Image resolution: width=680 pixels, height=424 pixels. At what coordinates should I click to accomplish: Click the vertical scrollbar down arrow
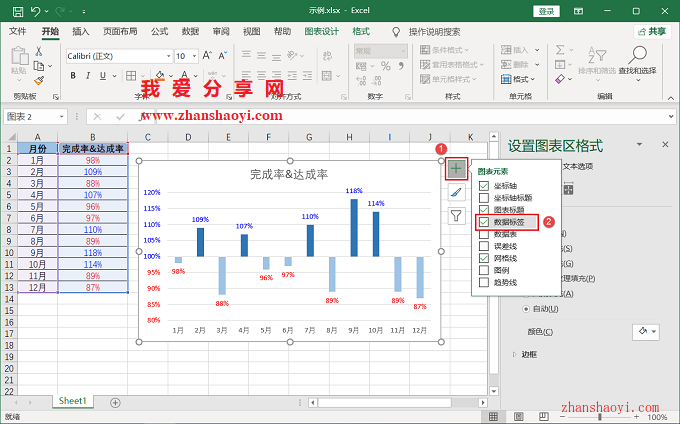494,391
